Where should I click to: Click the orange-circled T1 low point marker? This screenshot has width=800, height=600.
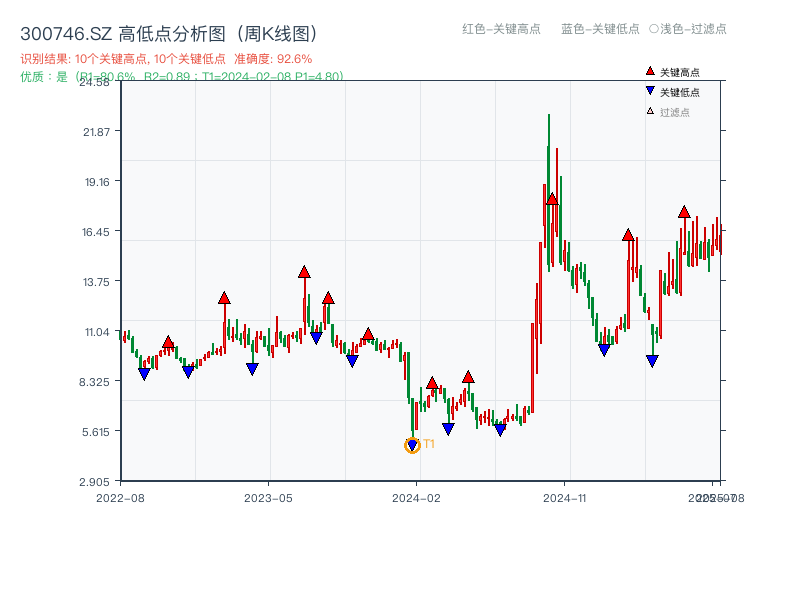pos(412,443)
